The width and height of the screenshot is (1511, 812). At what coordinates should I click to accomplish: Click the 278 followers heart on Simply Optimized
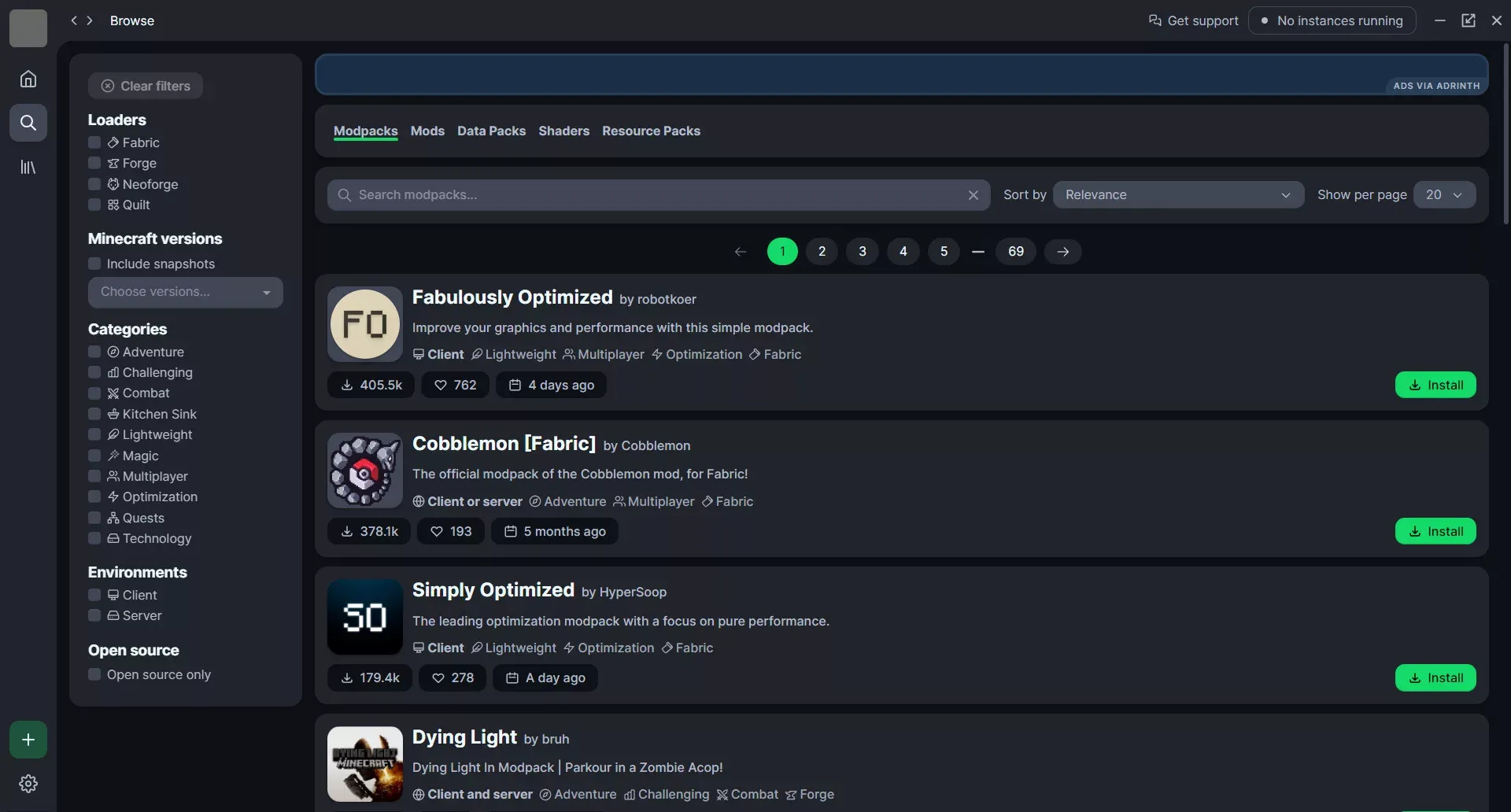[x=453, y=677]
